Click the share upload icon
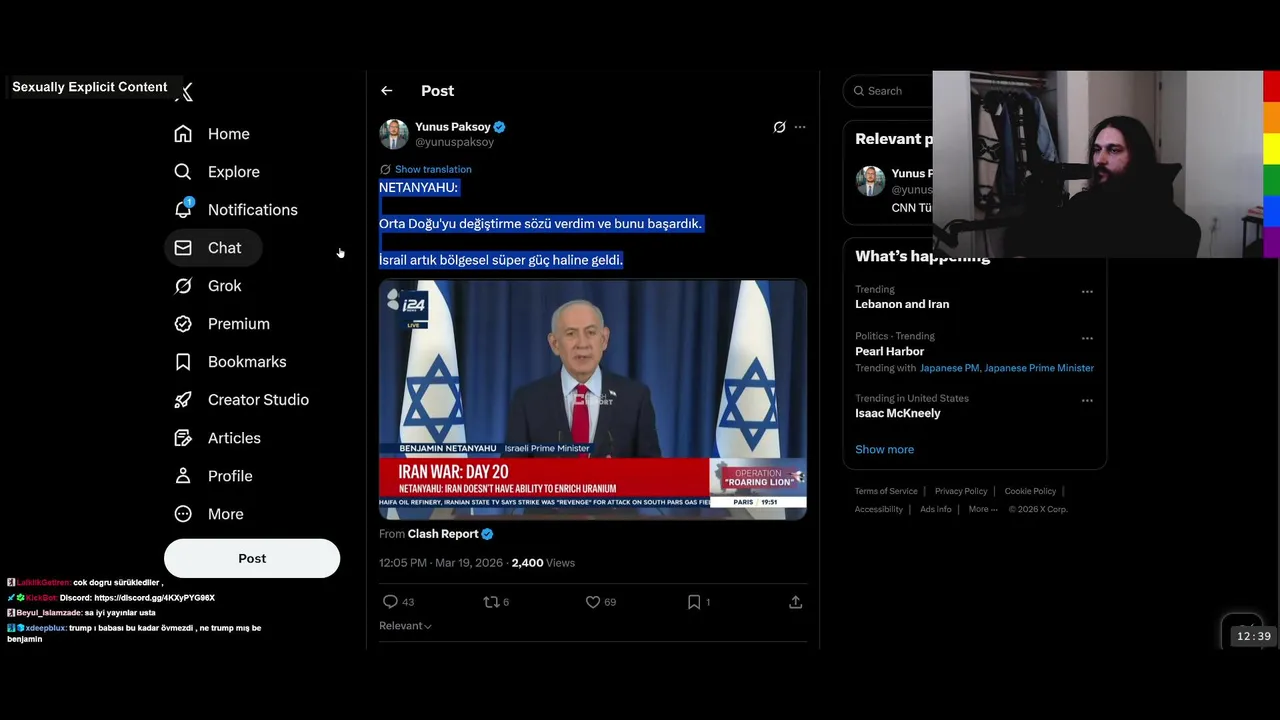This screenshot has width=1280, height=720. [x=796, y=602]
